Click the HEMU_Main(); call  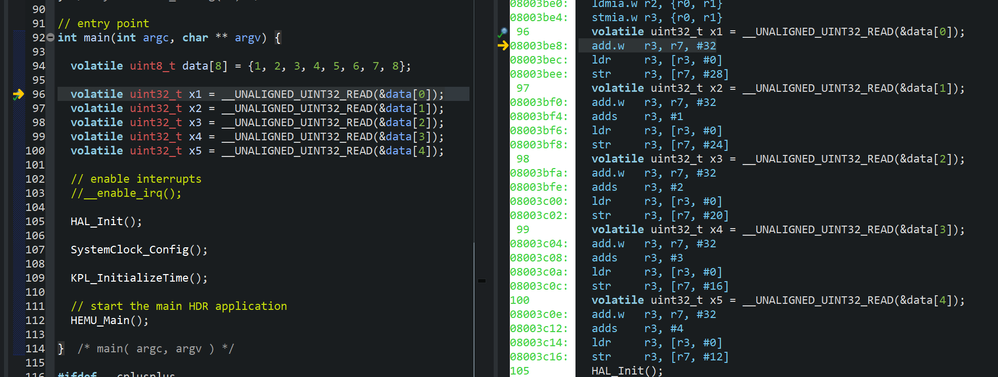coord(109,320)
